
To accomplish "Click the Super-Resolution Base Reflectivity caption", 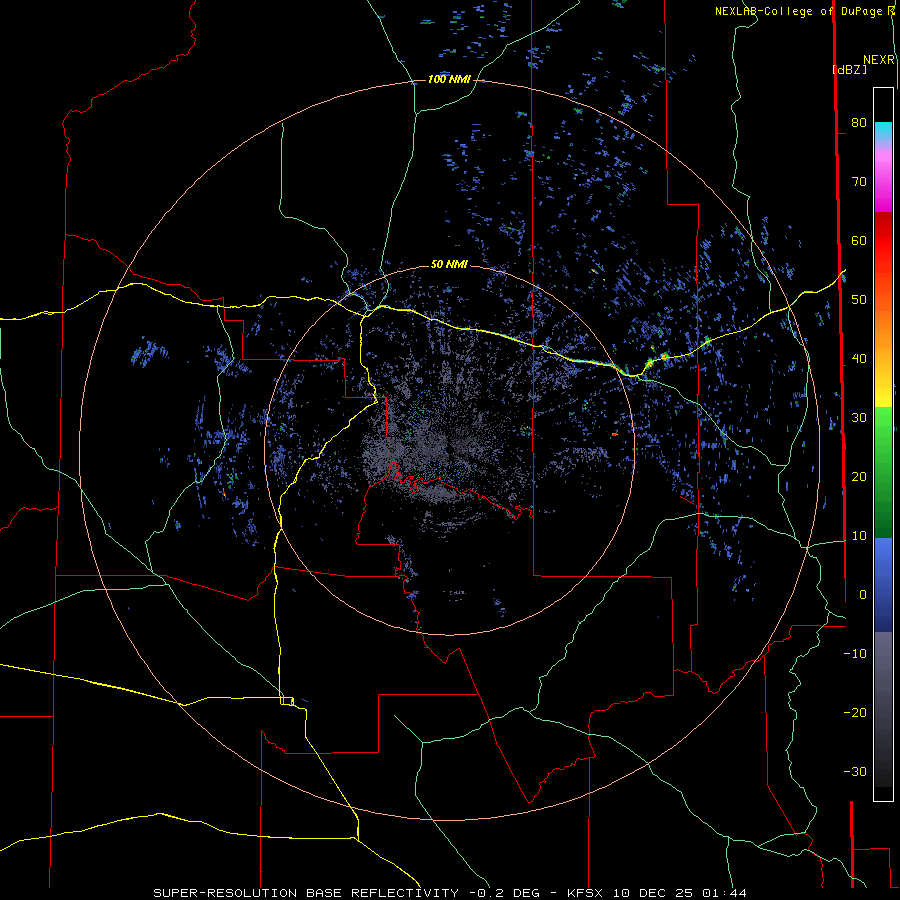I will pyautogui.click(x=450, y=893).
